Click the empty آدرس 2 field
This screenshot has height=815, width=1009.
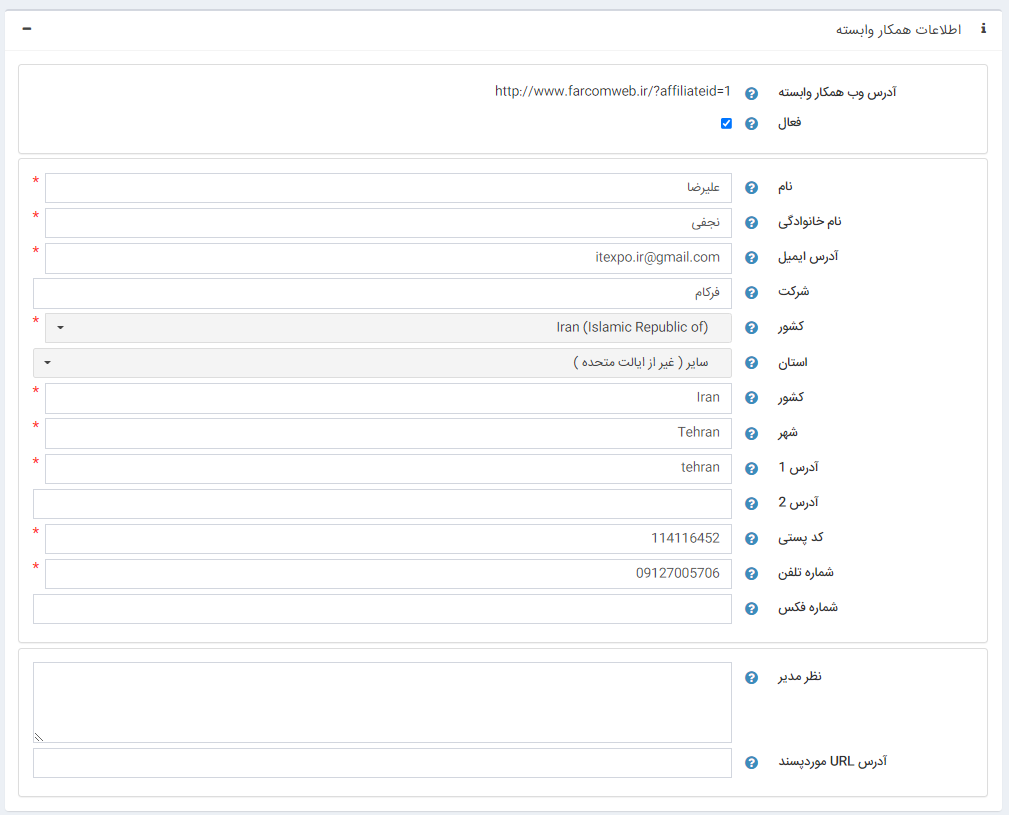pos(382,504)
